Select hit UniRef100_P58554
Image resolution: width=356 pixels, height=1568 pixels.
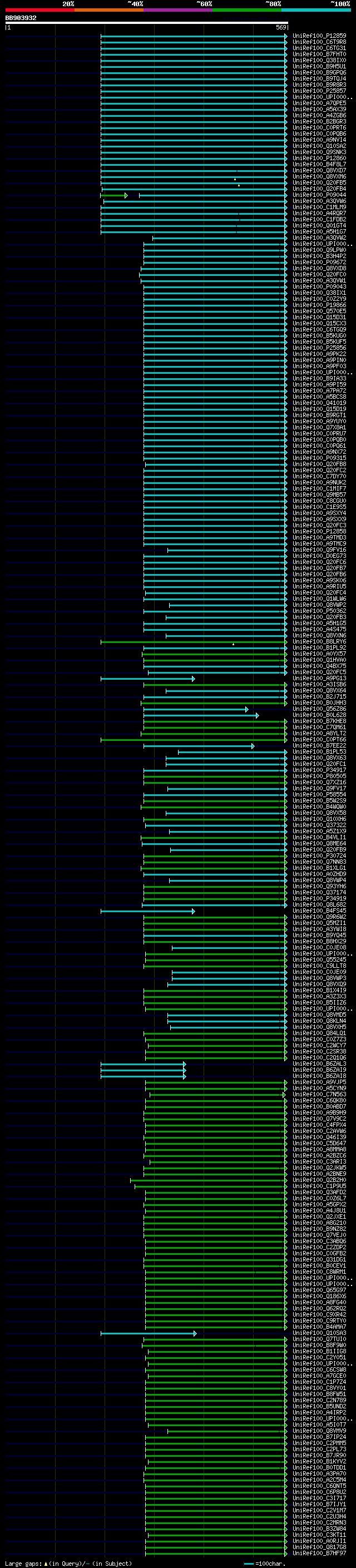319,794
